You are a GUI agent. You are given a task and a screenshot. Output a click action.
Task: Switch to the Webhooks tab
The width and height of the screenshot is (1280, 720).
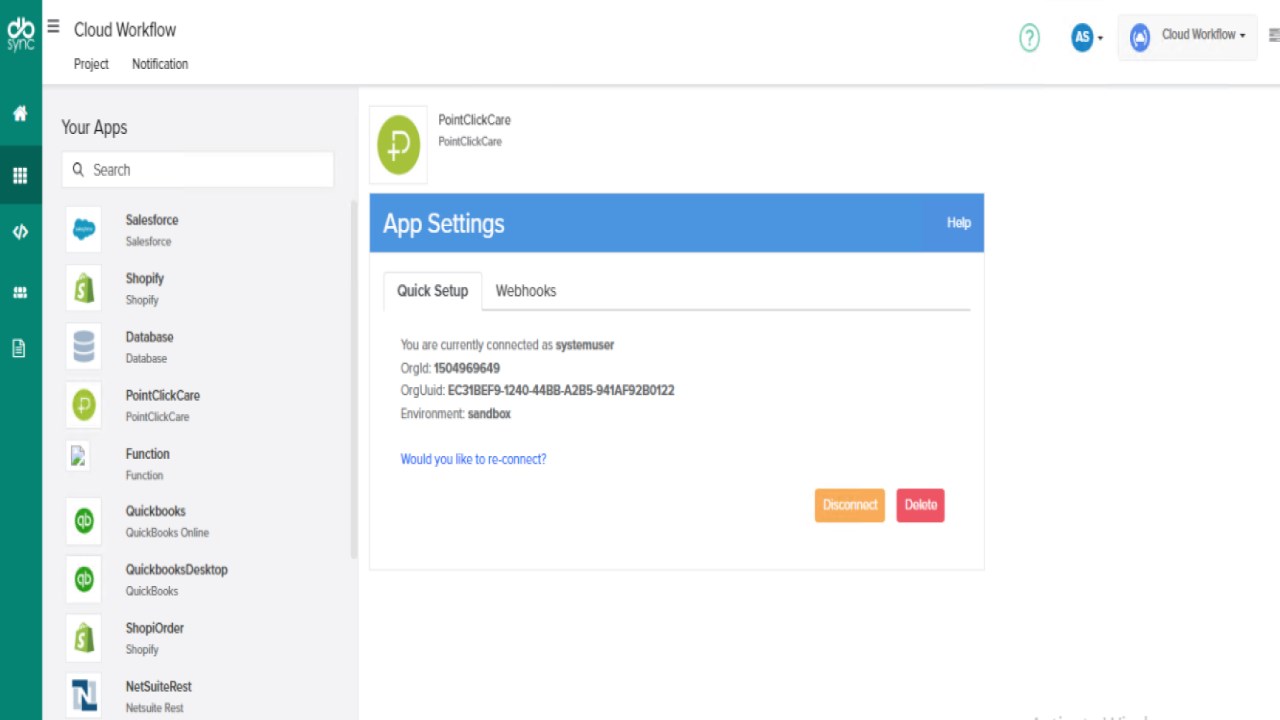[526, 291]
